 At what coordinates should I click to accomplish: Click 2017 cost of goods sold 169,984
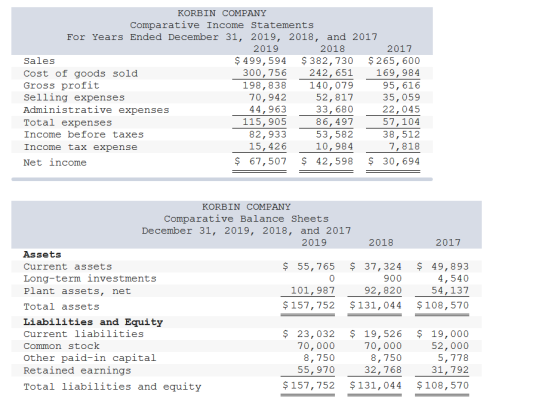(398, 73)
